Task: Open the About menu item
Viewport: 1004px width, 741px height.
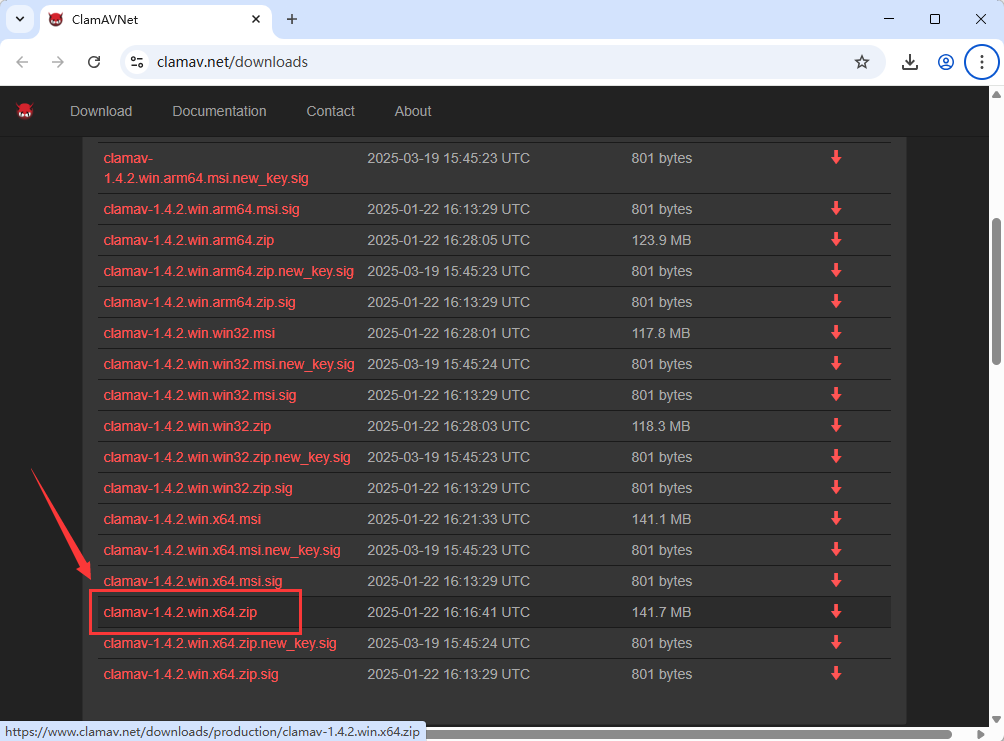Action: [413, 111]
